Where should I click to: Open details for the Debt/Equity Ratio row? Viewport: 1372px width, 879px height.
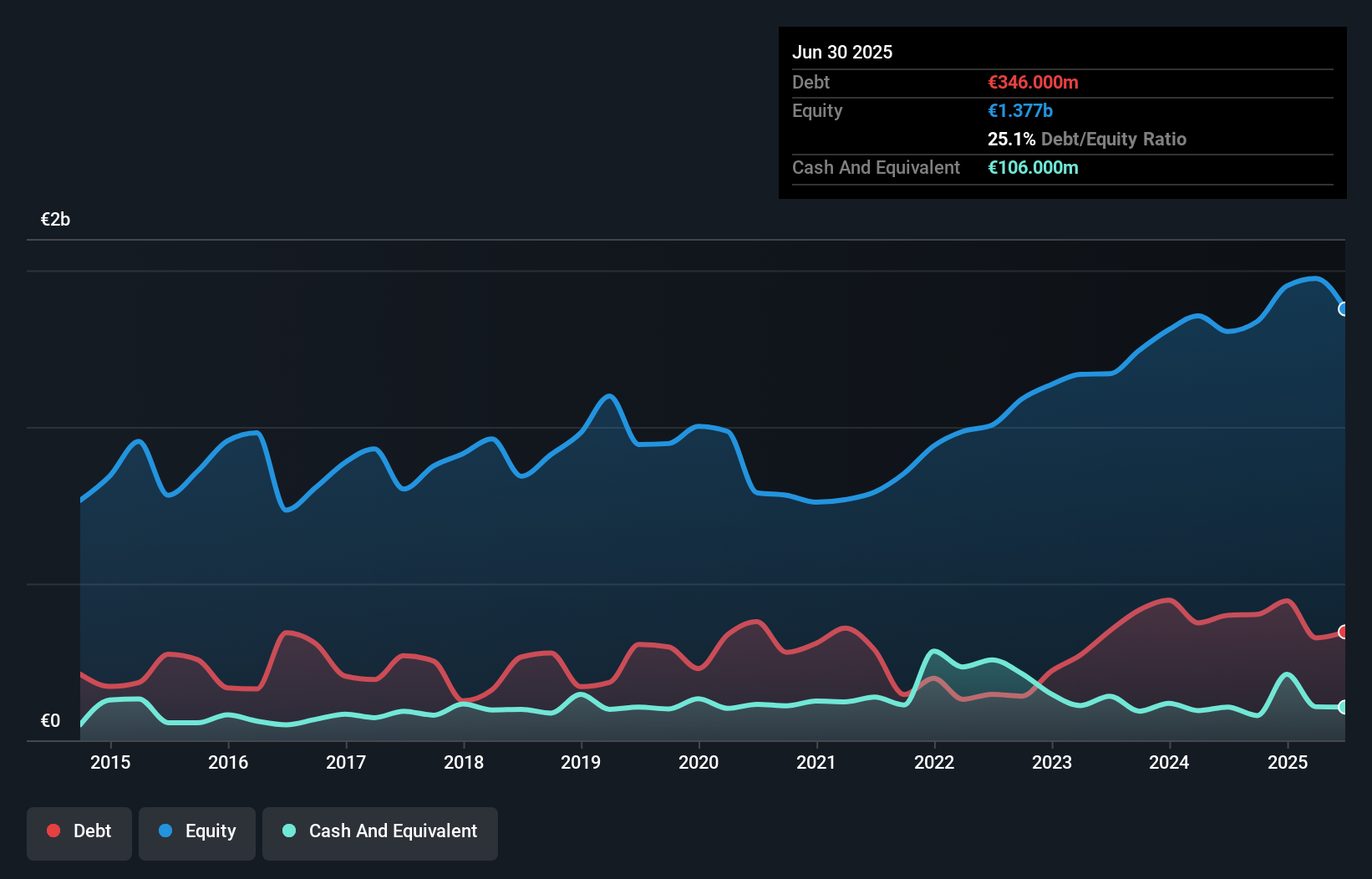tap(1086, 139)
